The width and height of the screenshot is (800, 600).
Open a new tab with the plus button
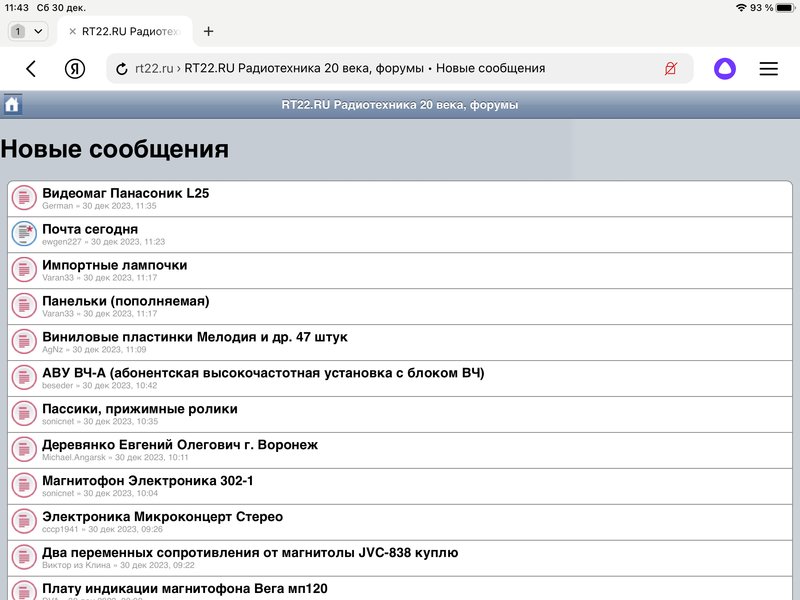click(209, 30)
